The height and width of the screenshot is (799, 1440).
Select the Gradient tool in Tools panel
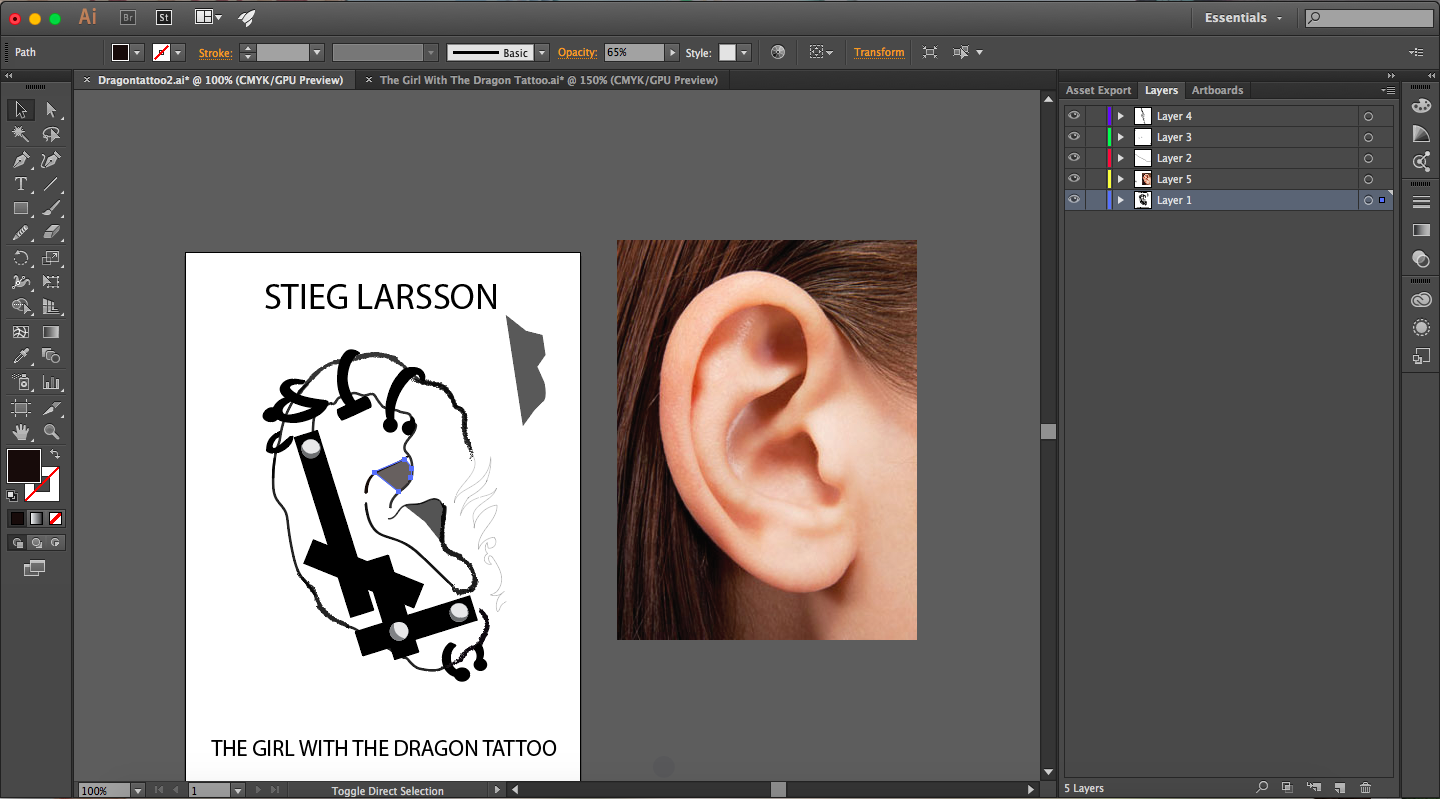pyautogui.click(x=51, y=332)
